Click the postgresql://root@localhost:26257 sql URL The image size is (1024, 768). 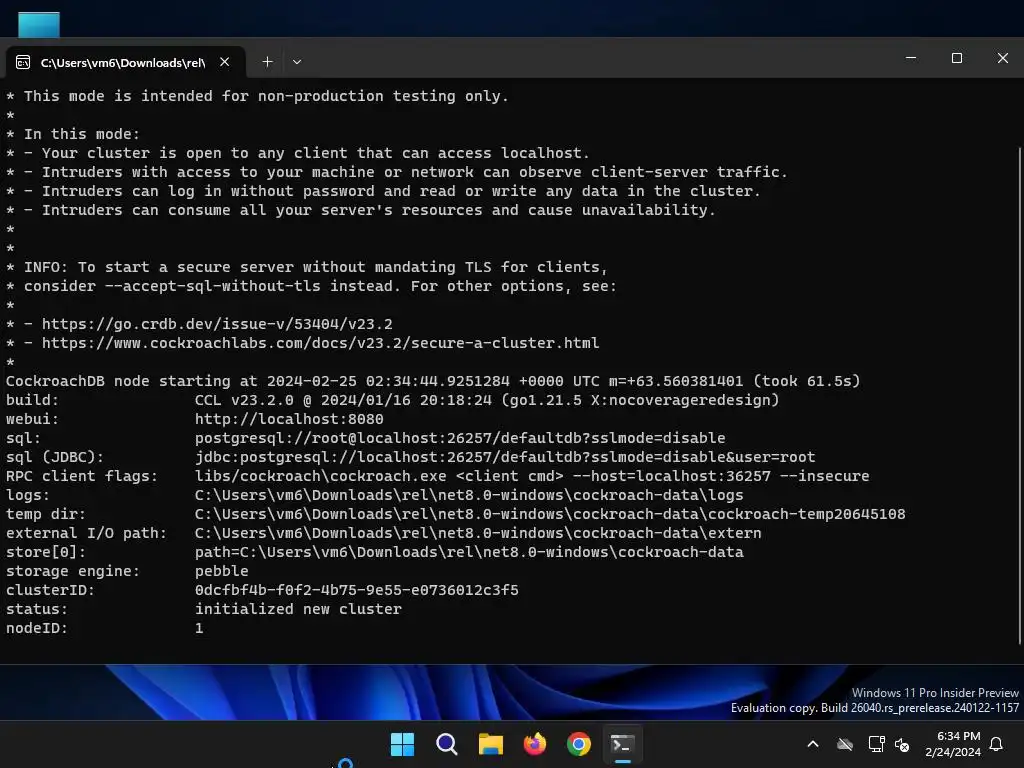460,438
